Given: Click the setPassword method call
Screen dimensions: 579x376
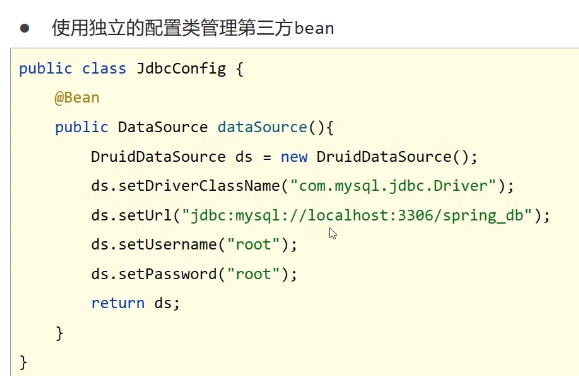Looking at the screenshot, I should (x=168, y=274).
